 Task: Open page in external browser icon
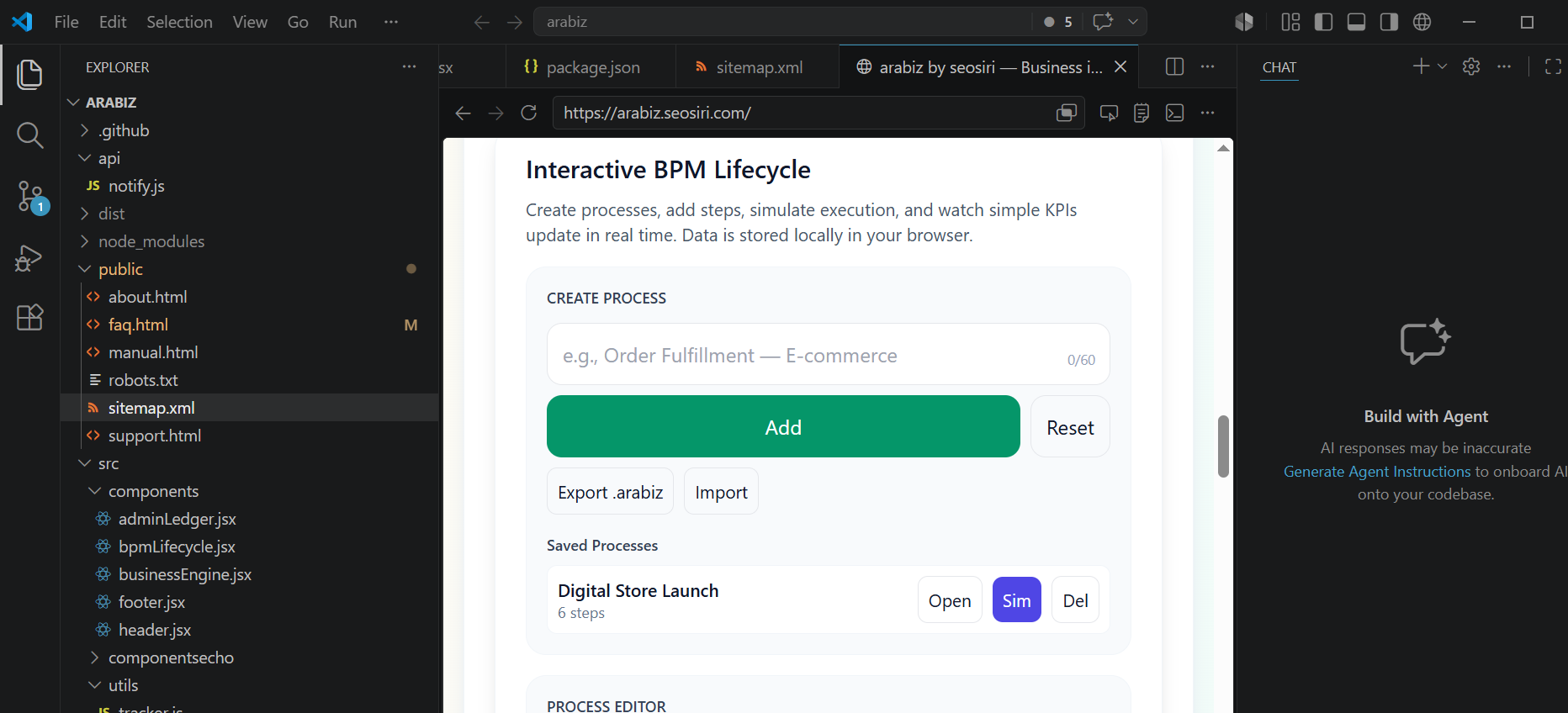pyautogui.click(x=1067, y=113)
